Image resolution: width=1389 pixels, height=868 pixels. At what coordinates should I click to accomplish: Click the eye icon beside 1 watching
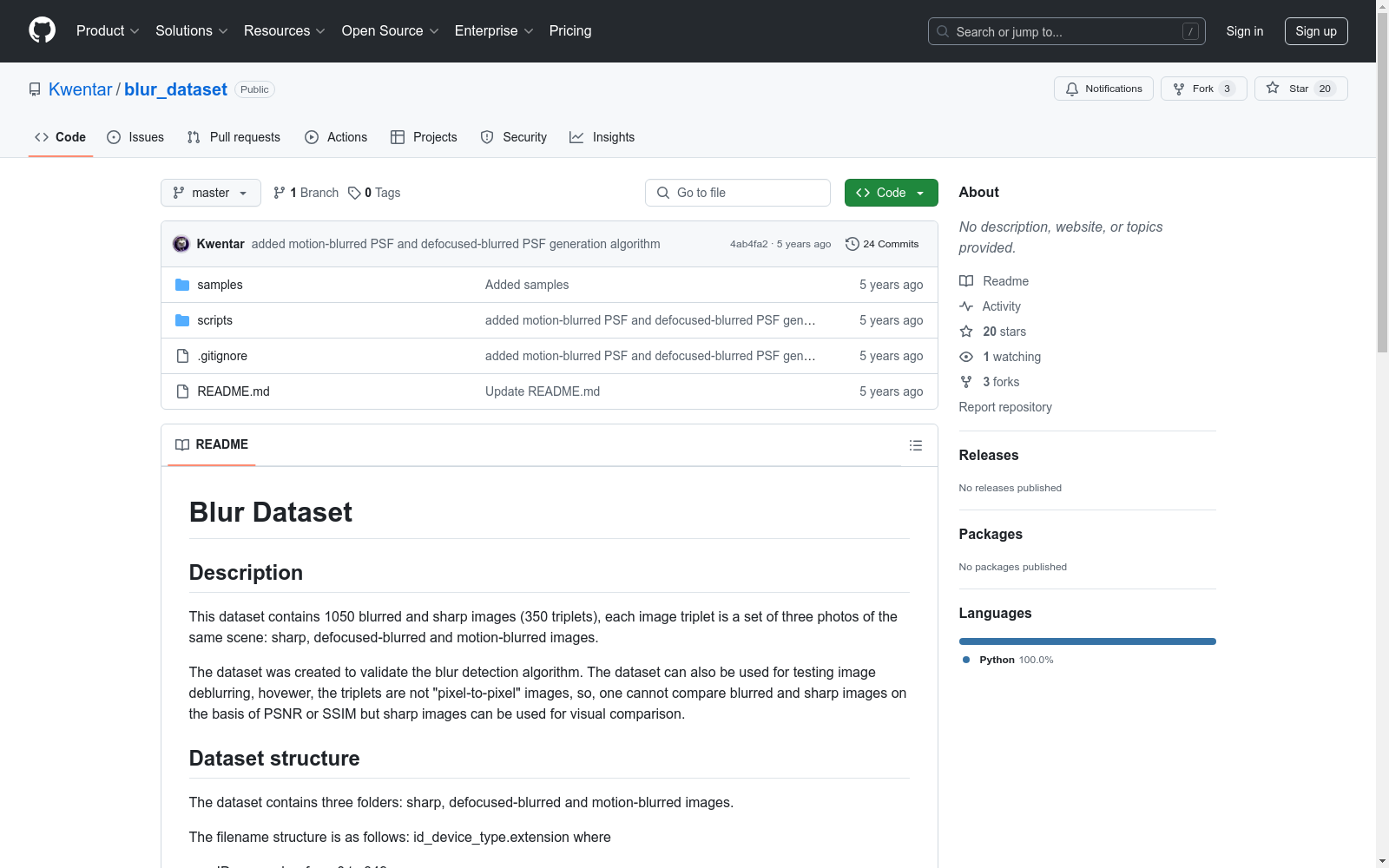click(x=966, y=357)
